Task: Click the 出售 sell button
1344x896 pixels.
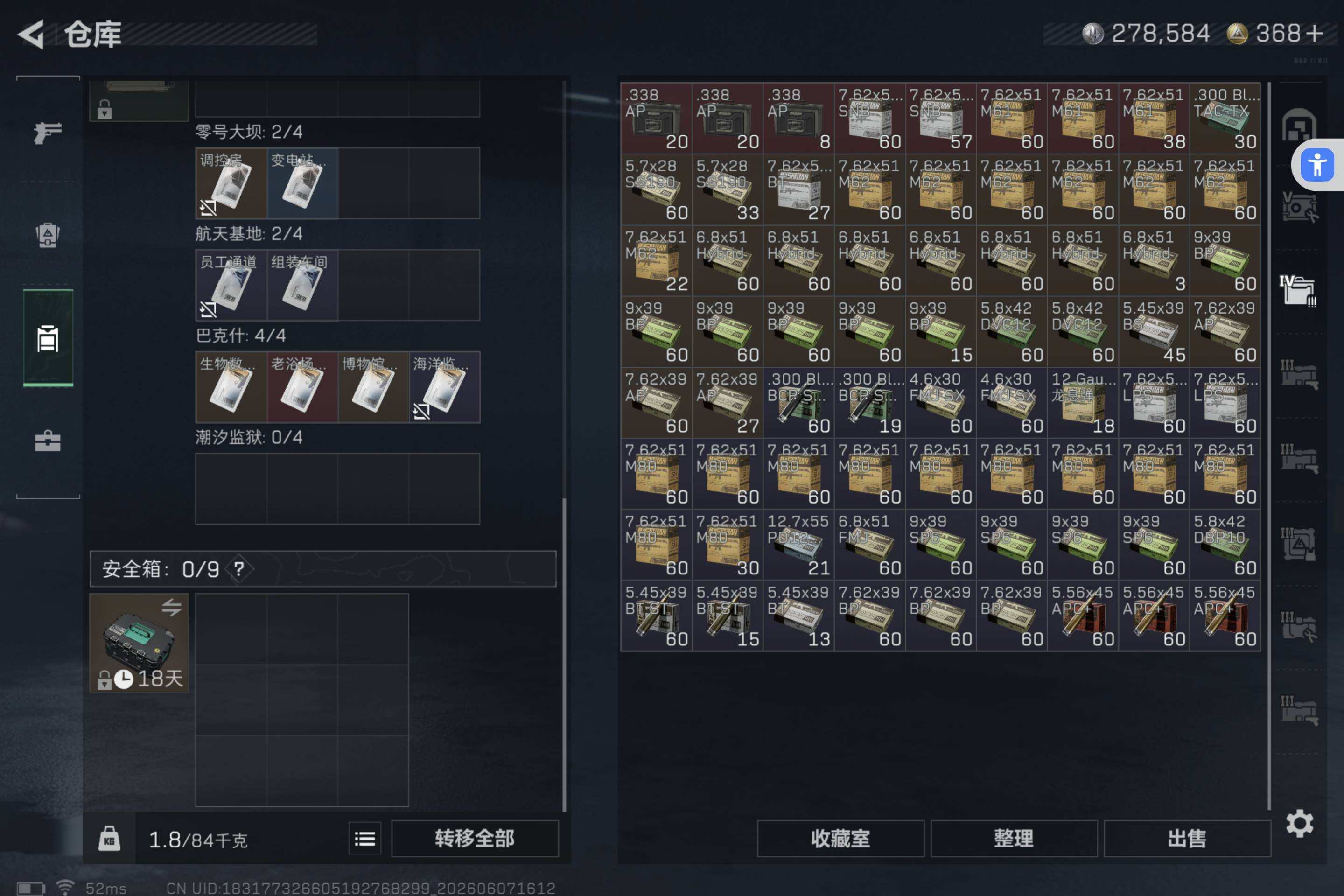Action: (x=1187, y=838)
